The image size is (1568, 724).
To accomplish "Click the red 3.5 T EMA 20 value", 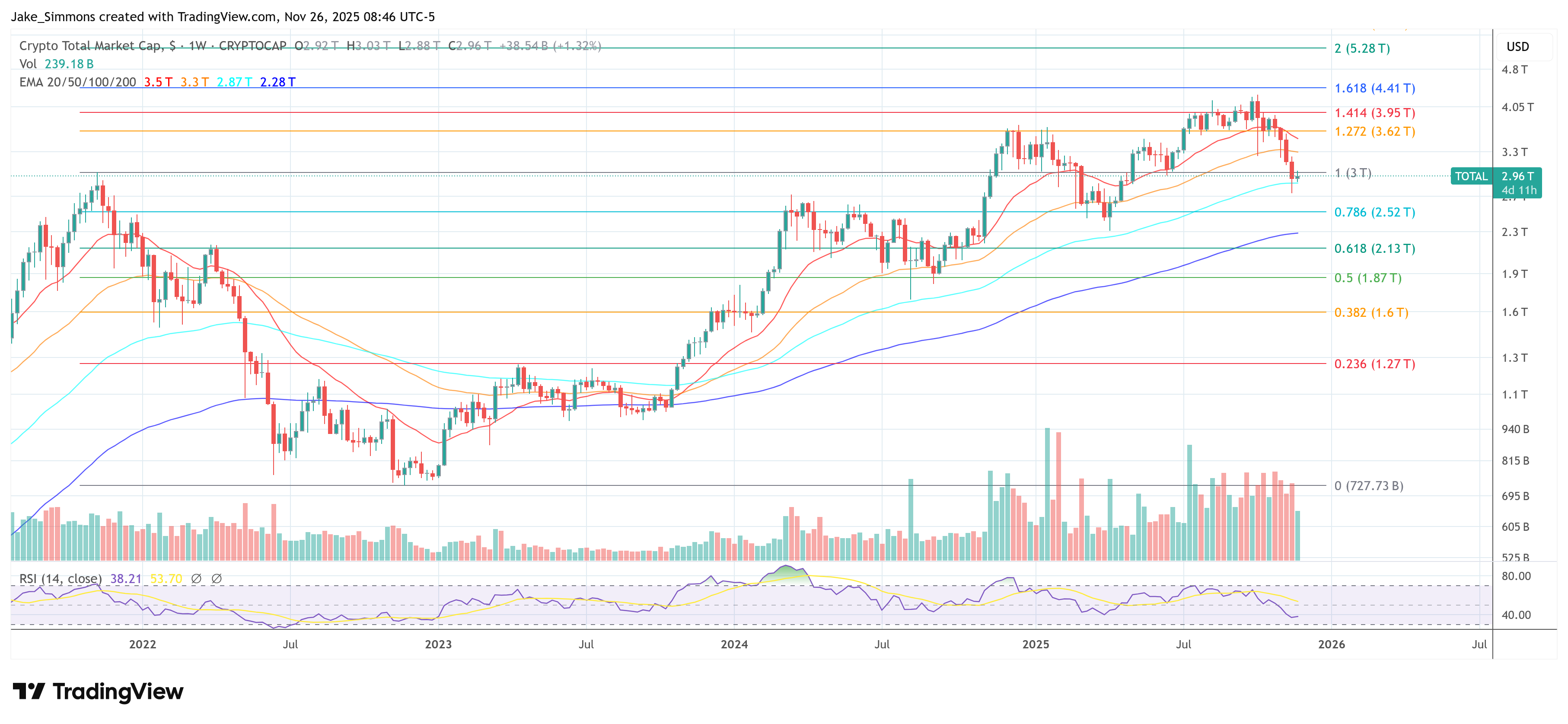I will point(158,82).
